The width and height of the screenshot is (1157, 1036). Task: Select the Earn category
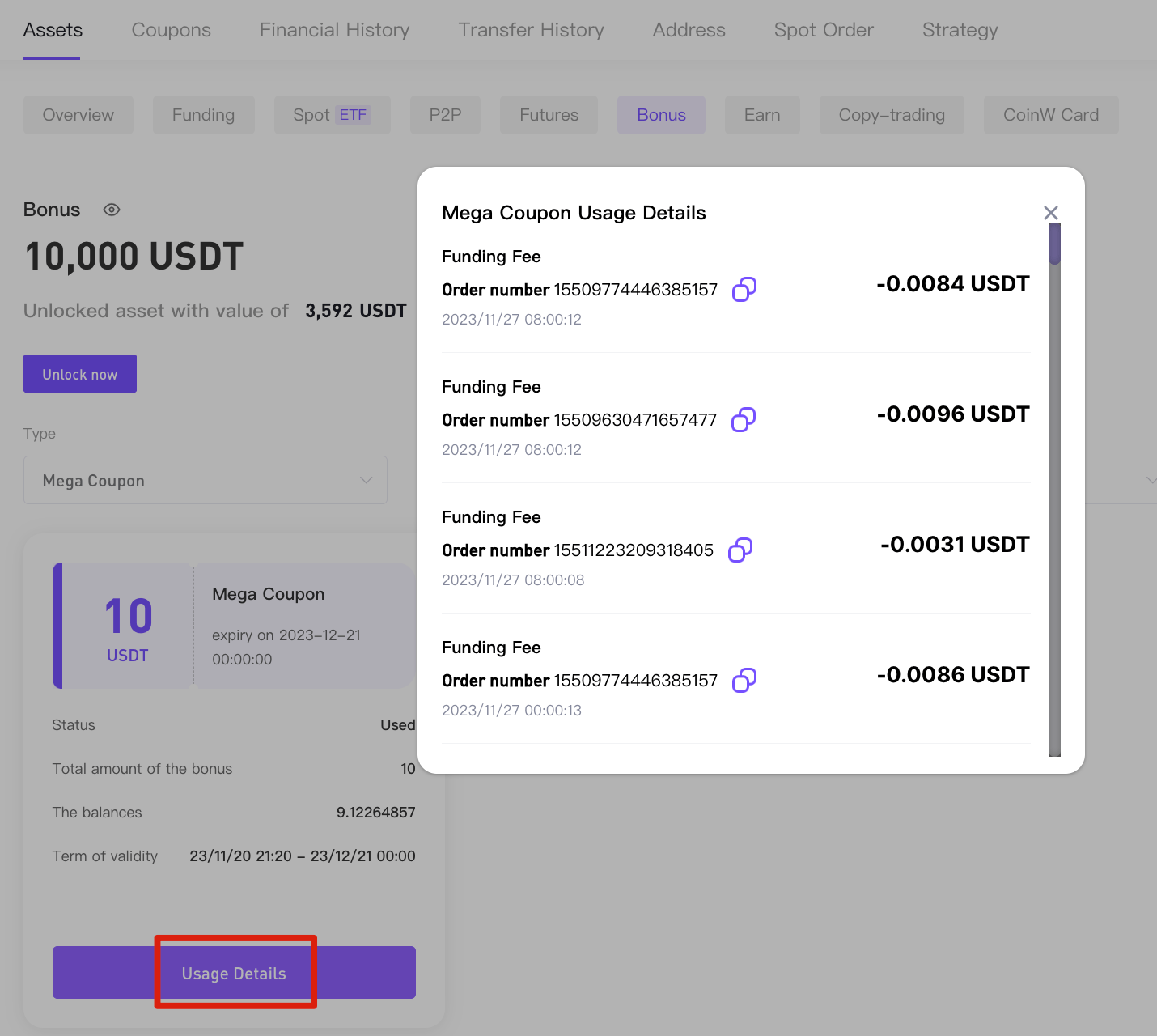click(x=762, y=115)
